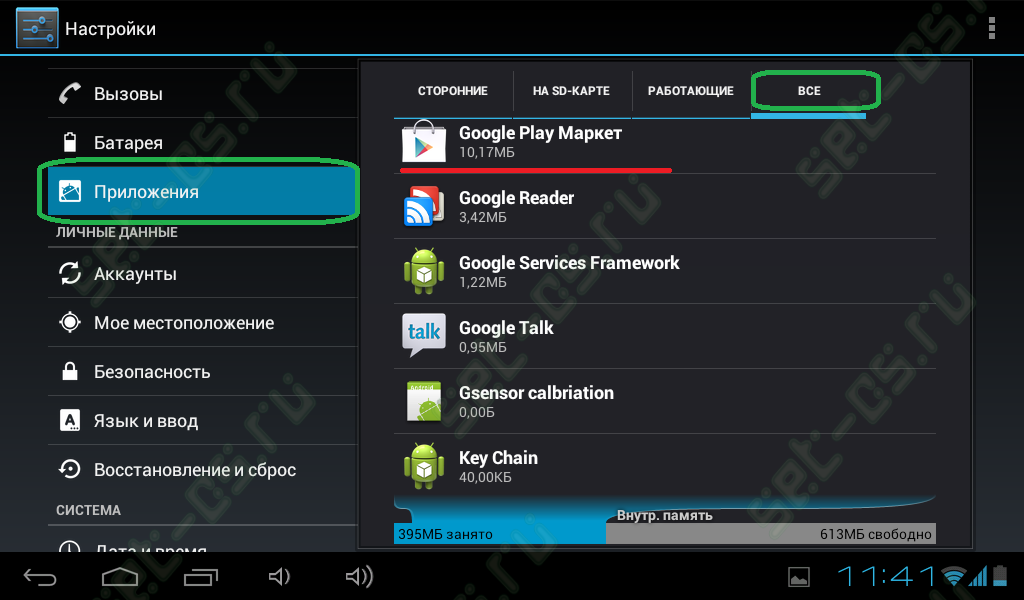Switch to the Работающие tab
The height and width of the screenshot is (600, 1024).
[690, 91]
